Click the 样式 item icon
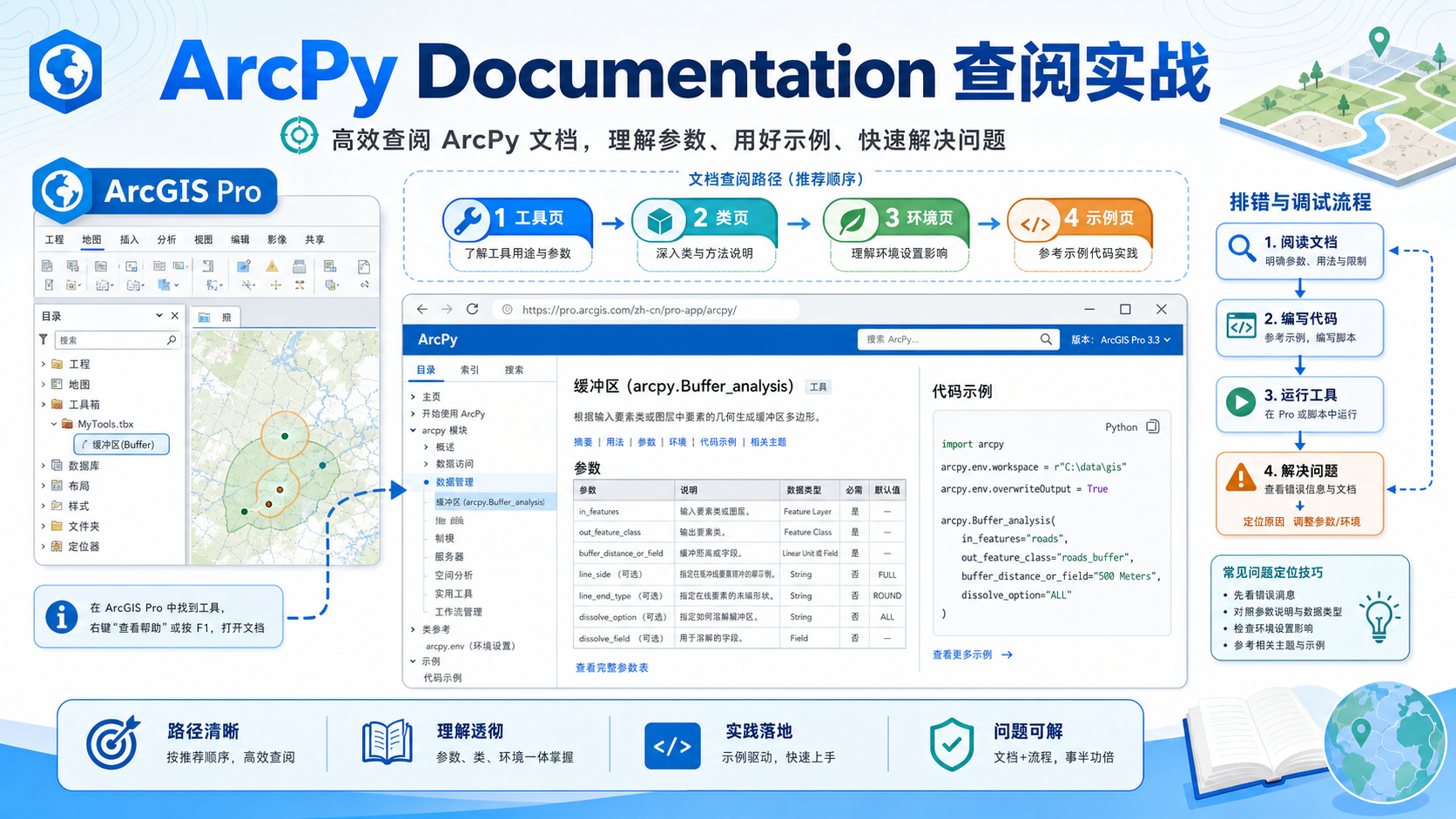 [57, 506]
